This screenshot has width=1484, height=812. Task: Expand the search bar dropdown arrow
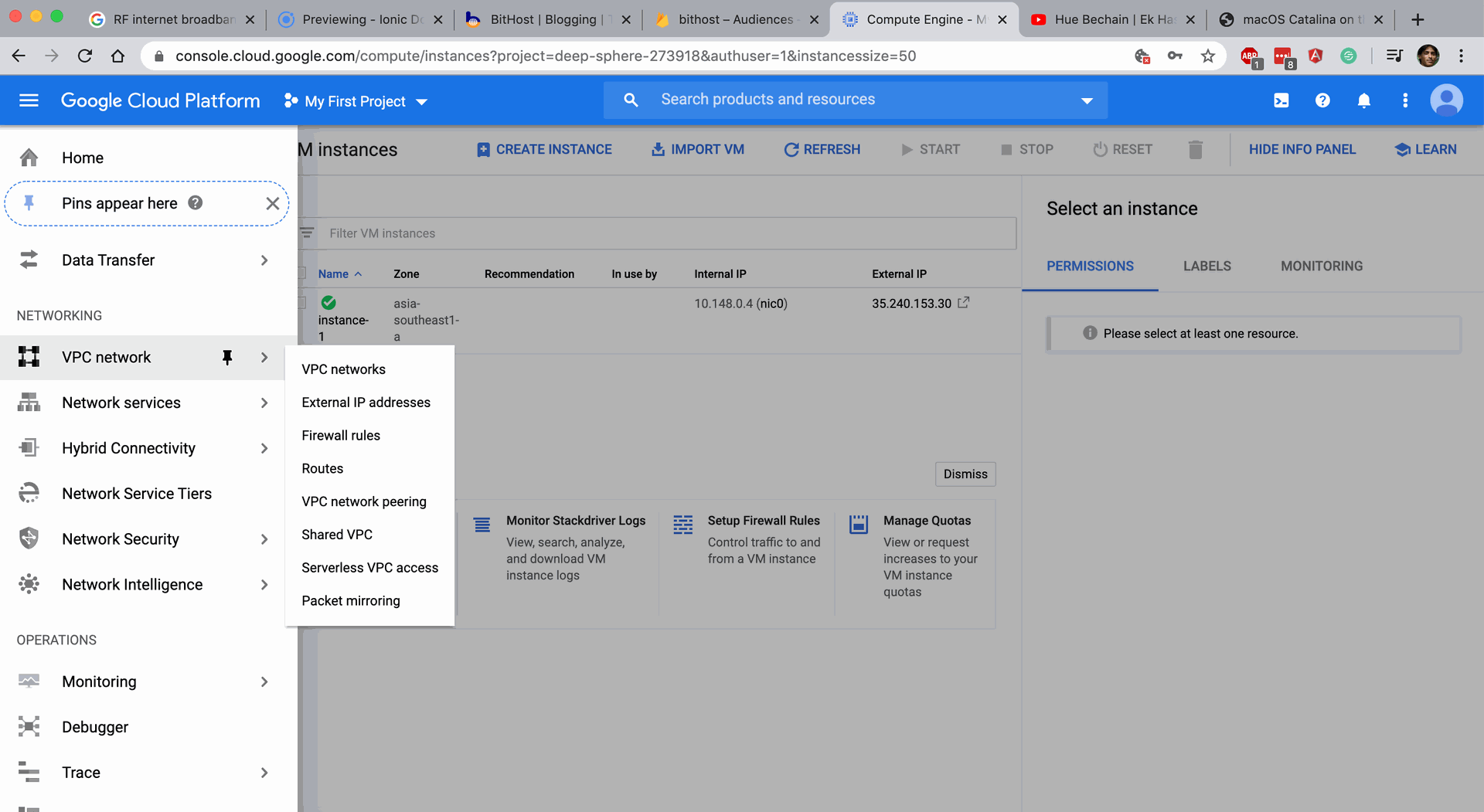1087,100
